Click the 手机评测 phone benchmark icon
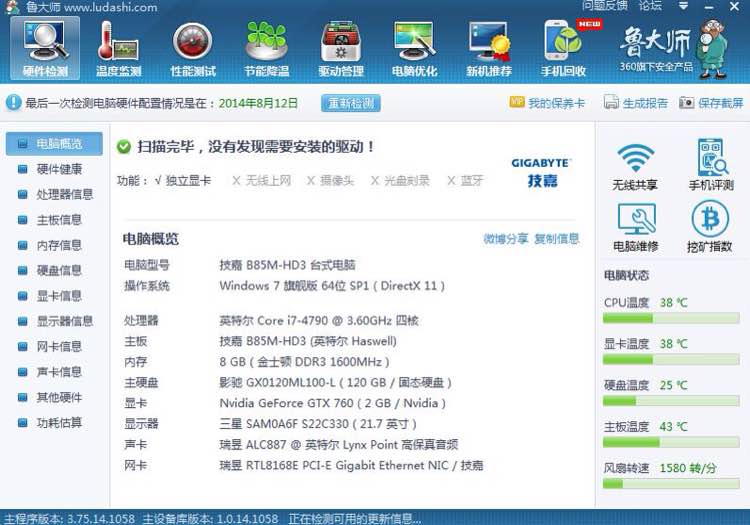 click(x=711, y=165)
